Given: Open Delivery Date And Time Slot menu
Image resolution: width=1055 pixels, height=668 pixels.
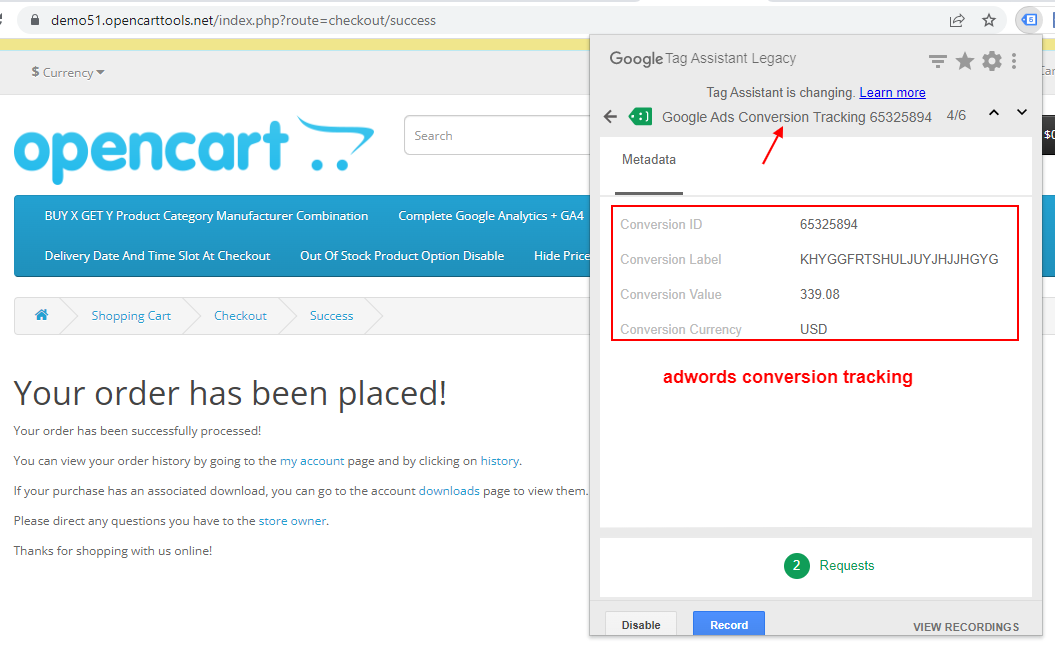Looking at the screenshot, I should (x=157, y=256).
